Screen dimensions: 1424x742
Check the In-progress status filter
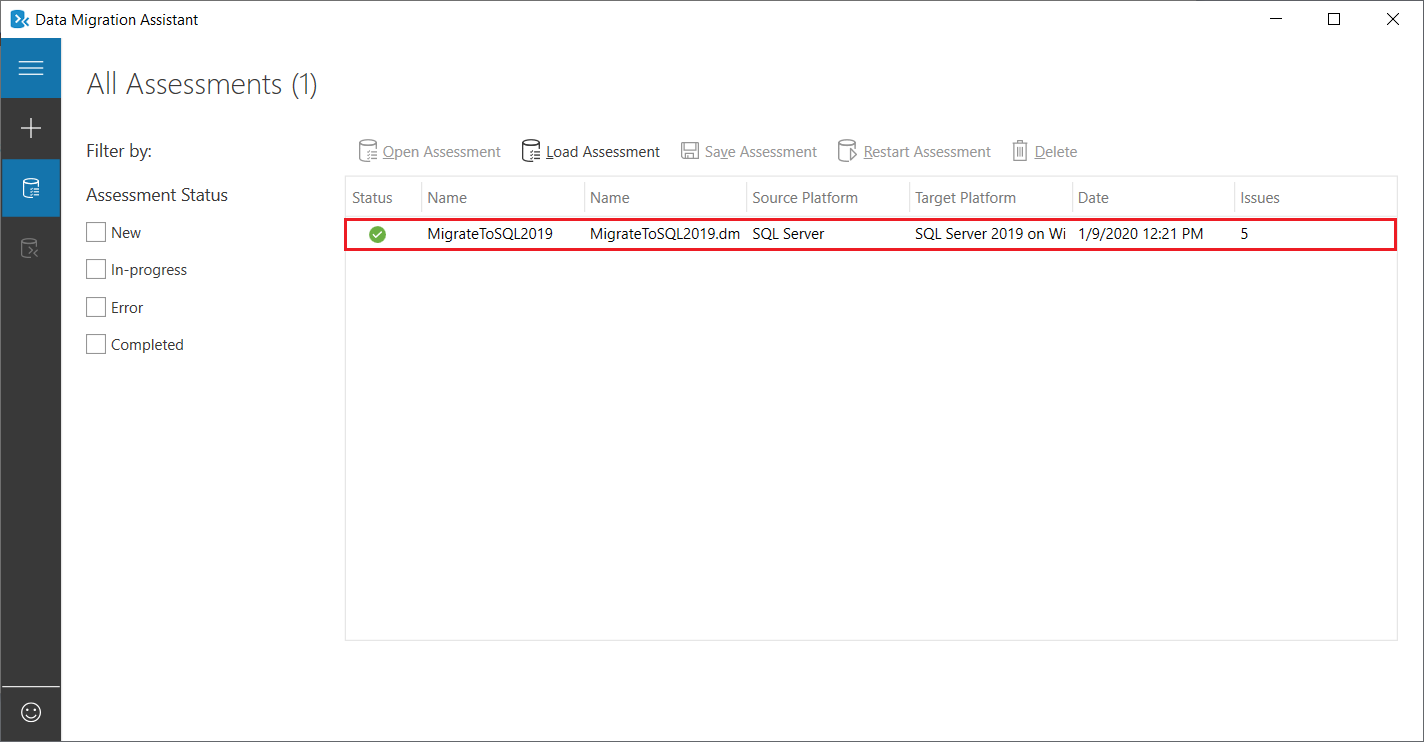(x=96, y=269)
